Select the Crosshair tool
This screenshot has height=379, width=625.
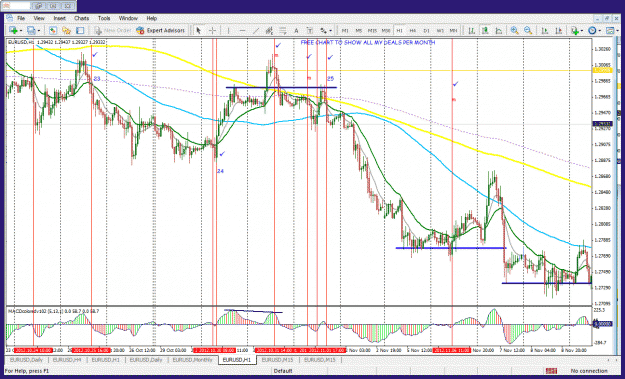pyautogui.click(x=212, y=30)
